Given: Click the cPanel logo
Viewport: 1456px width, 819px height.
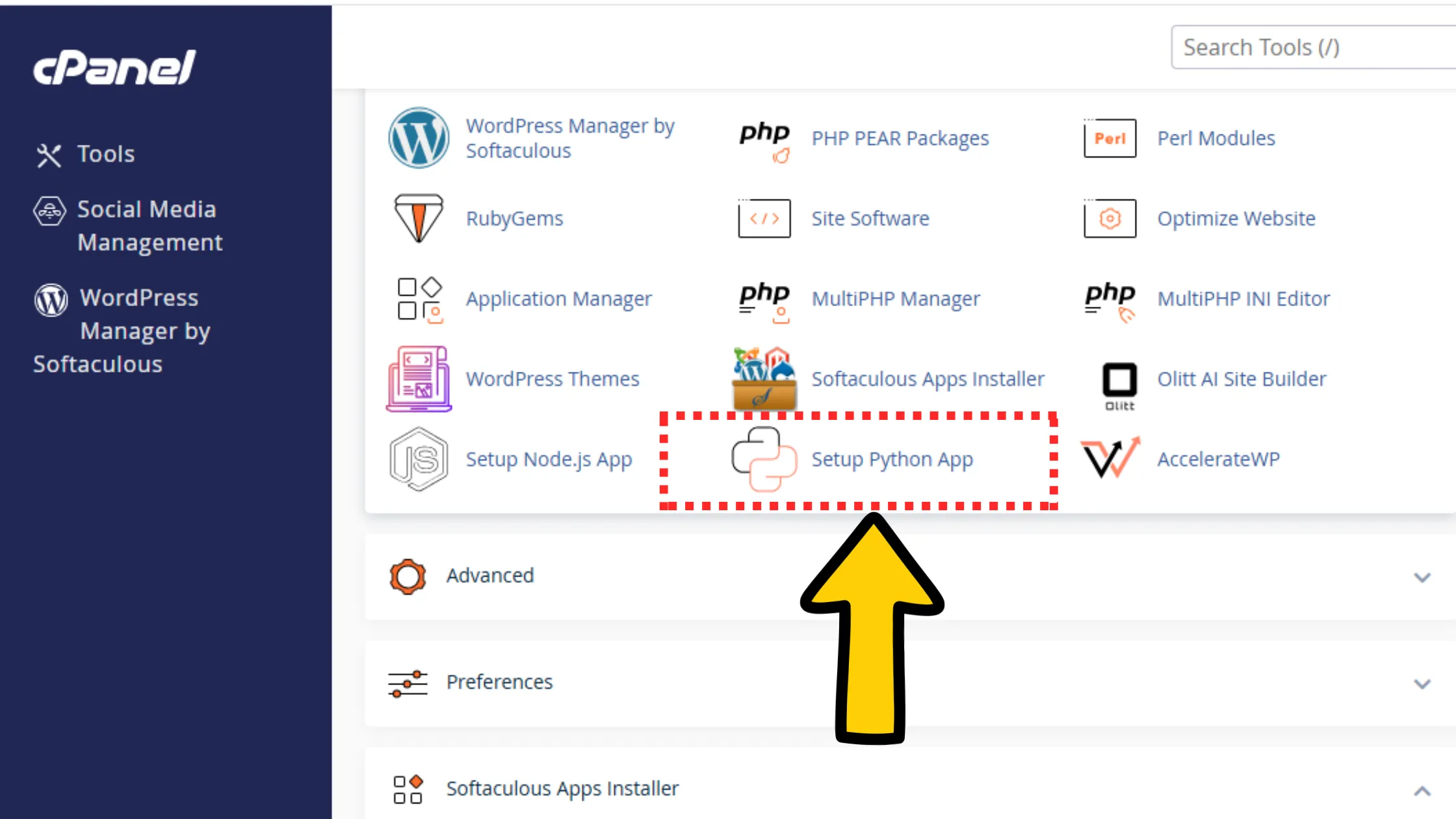Looking at the screenshot, I should click(x=114, y=67).
